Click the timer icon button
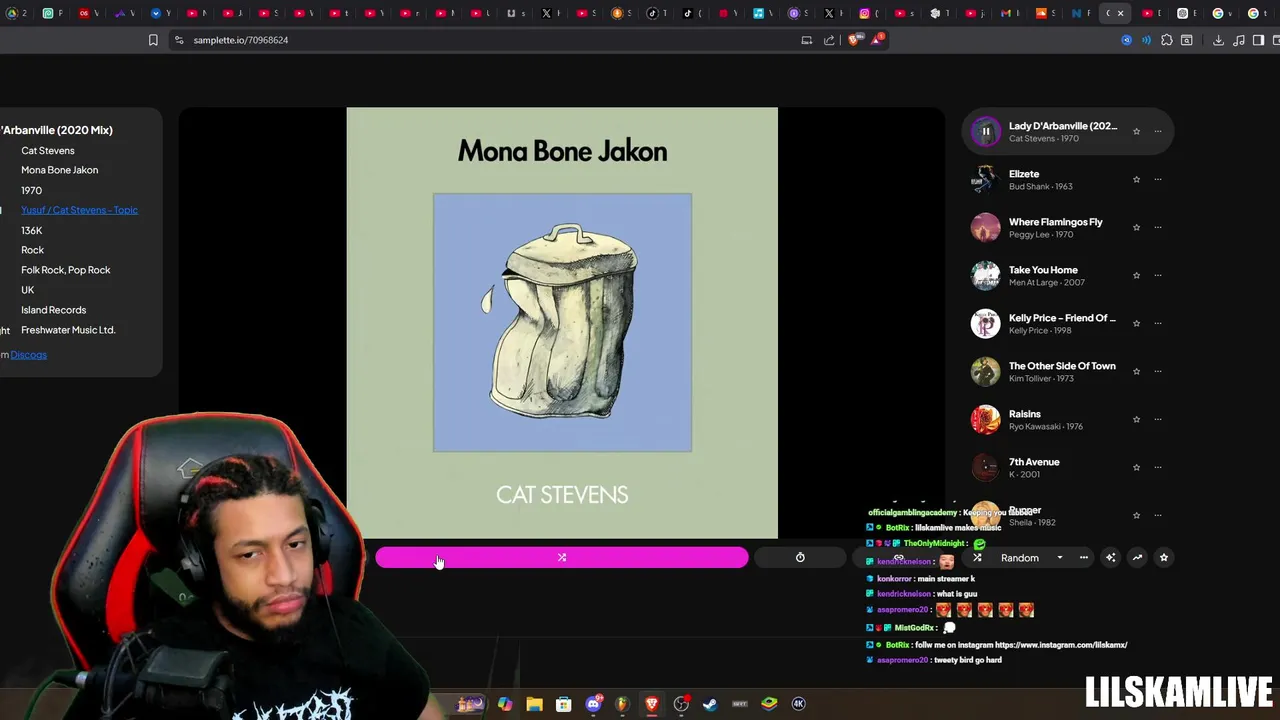 800,558
